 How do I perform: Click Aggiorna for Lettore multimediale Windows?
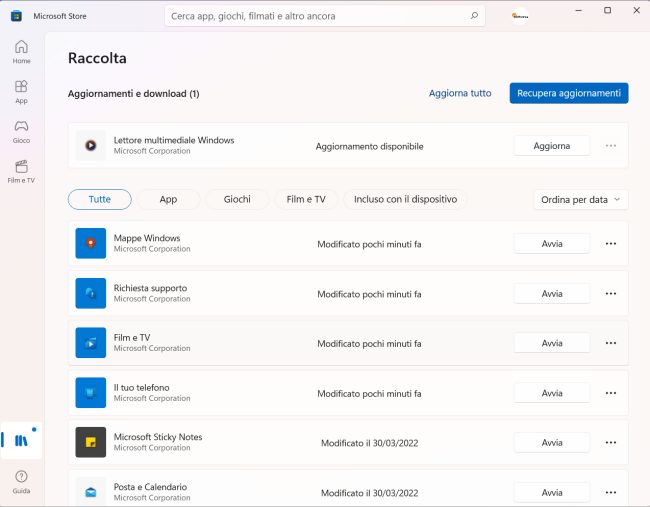[552, 146]
